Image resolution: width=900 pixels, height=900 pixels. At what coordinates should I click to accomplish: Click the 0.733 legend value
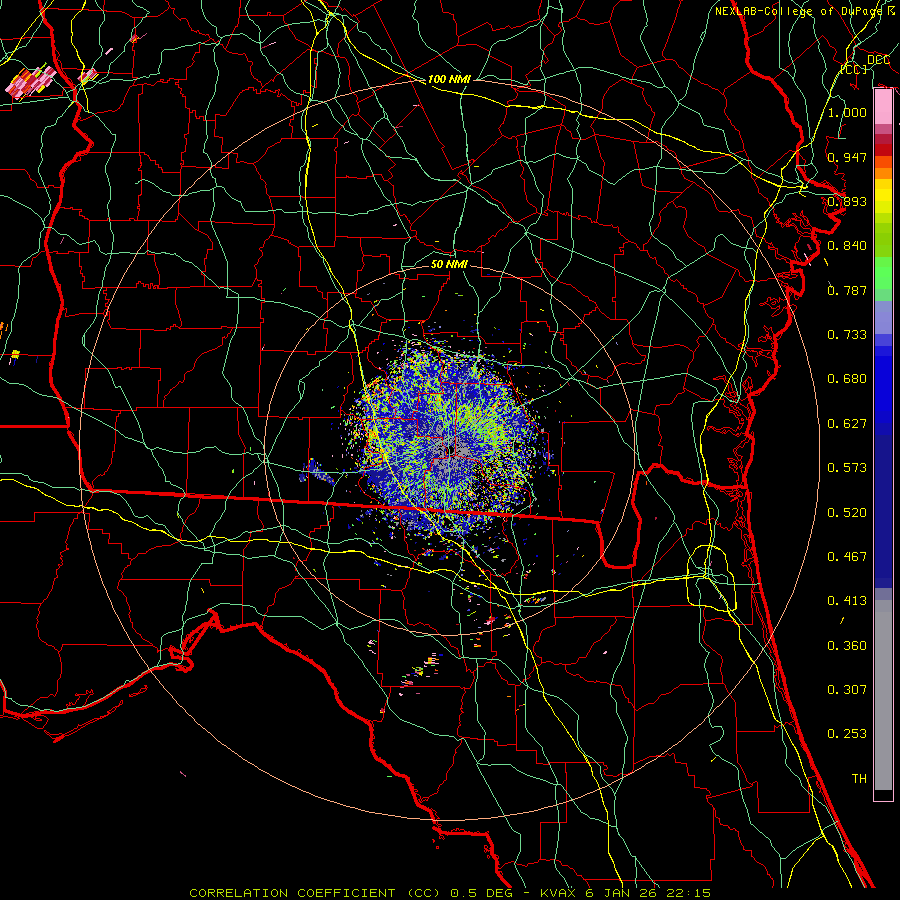pos(847,335)
